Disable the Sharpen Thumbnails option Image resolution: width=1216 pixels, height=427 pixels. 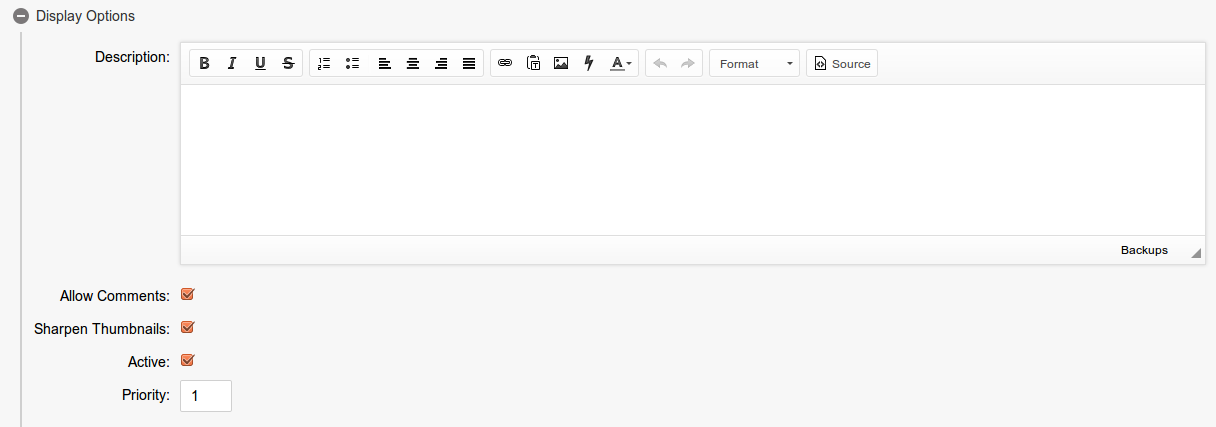point(187,328)
